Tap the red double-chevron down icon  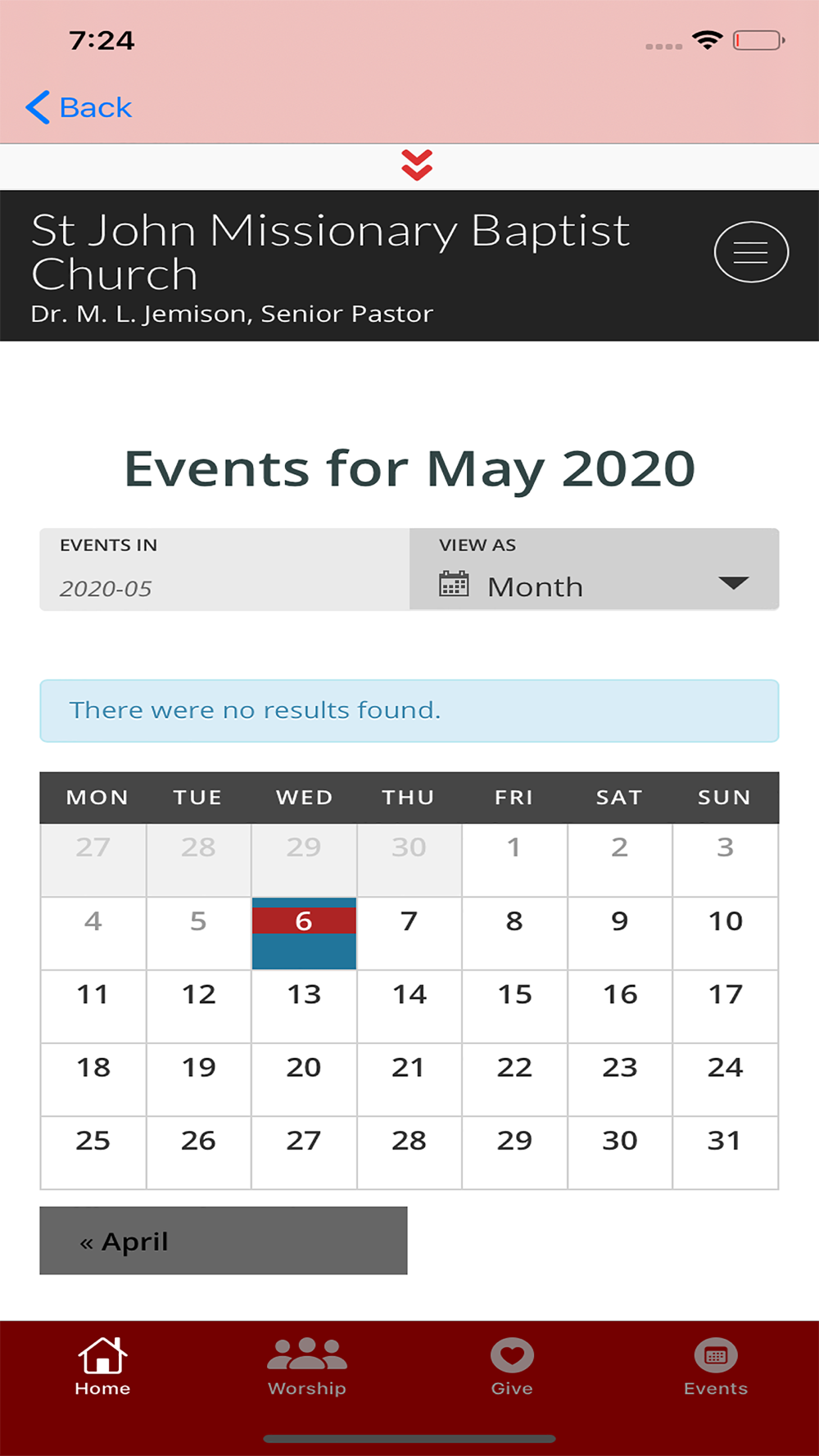tap(417, 165)
